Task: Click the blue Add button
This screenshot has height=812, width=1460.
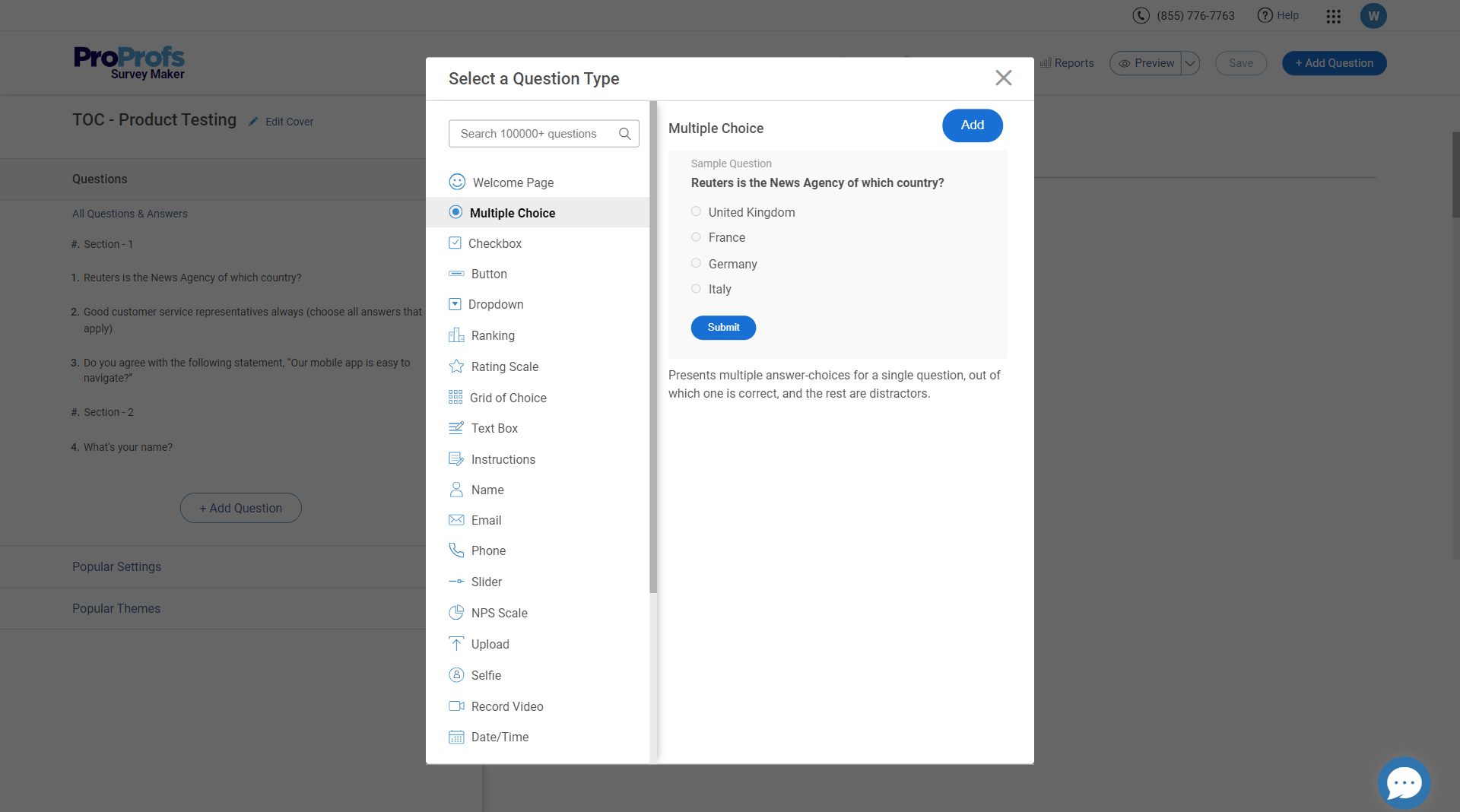Action: pos(972,125)
